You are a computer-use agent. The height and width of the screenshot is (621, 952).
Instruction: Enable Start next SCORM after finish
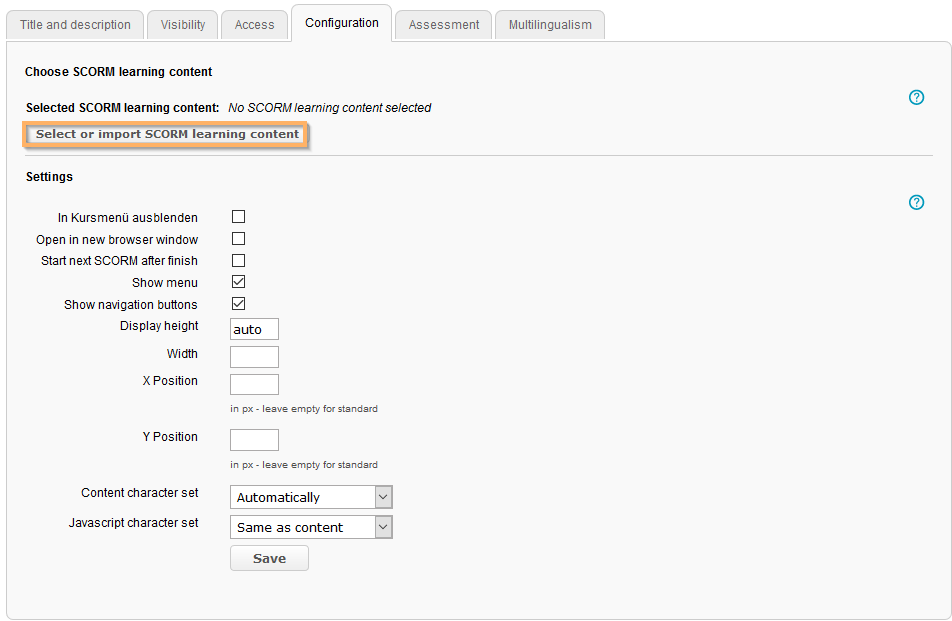(238, 261)
